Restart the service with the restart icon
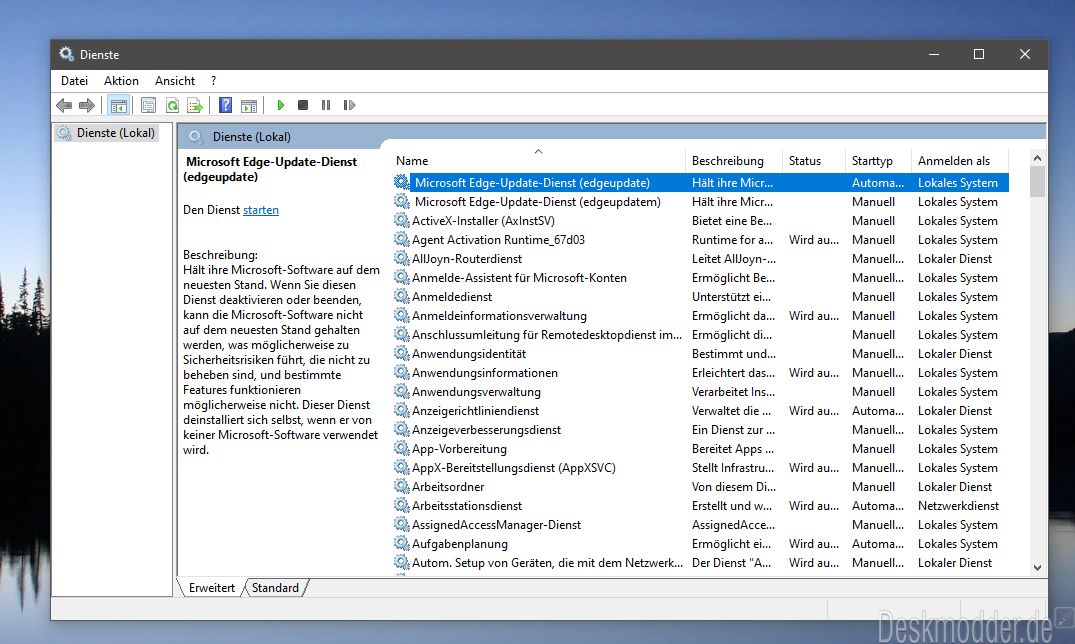 pos(350,106)
